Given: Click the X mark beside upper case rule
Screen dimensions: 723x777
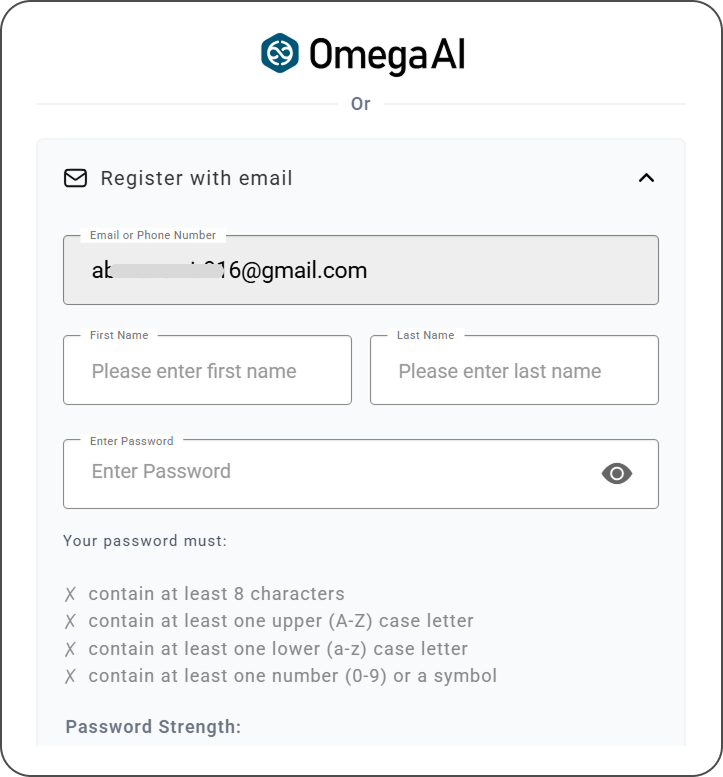Looking at the screenshot, I should (70, 622).
